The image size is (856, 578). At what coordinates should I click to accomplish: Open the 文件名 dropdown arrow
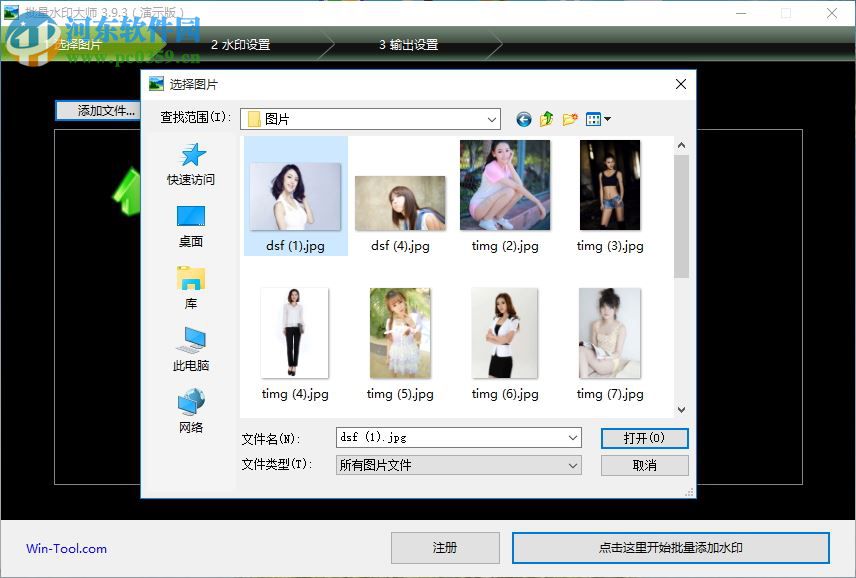tap(573, 437)
